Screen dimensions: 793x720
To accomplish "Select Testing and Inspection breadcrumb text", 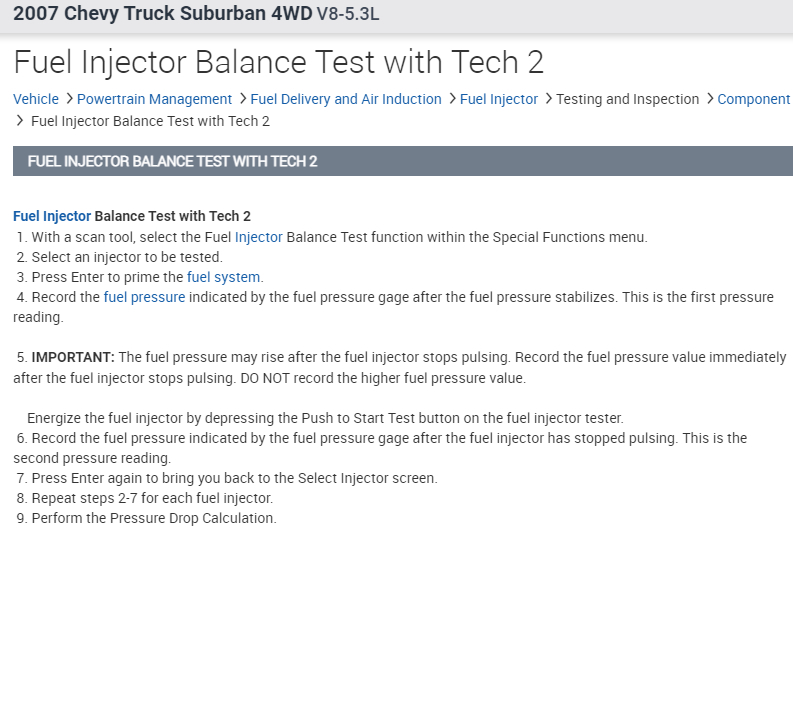I will click(627, 99).
